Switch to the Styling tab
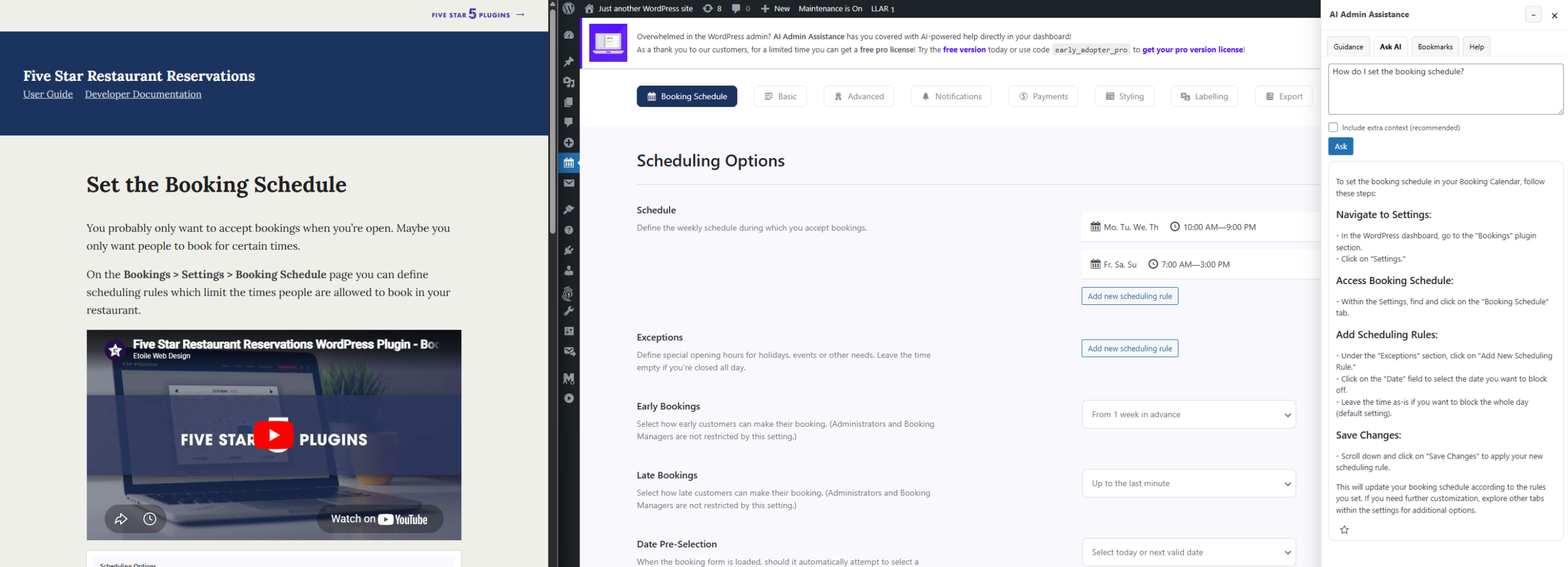This screenshot has height=567, width=1568. pos(1124,96)
